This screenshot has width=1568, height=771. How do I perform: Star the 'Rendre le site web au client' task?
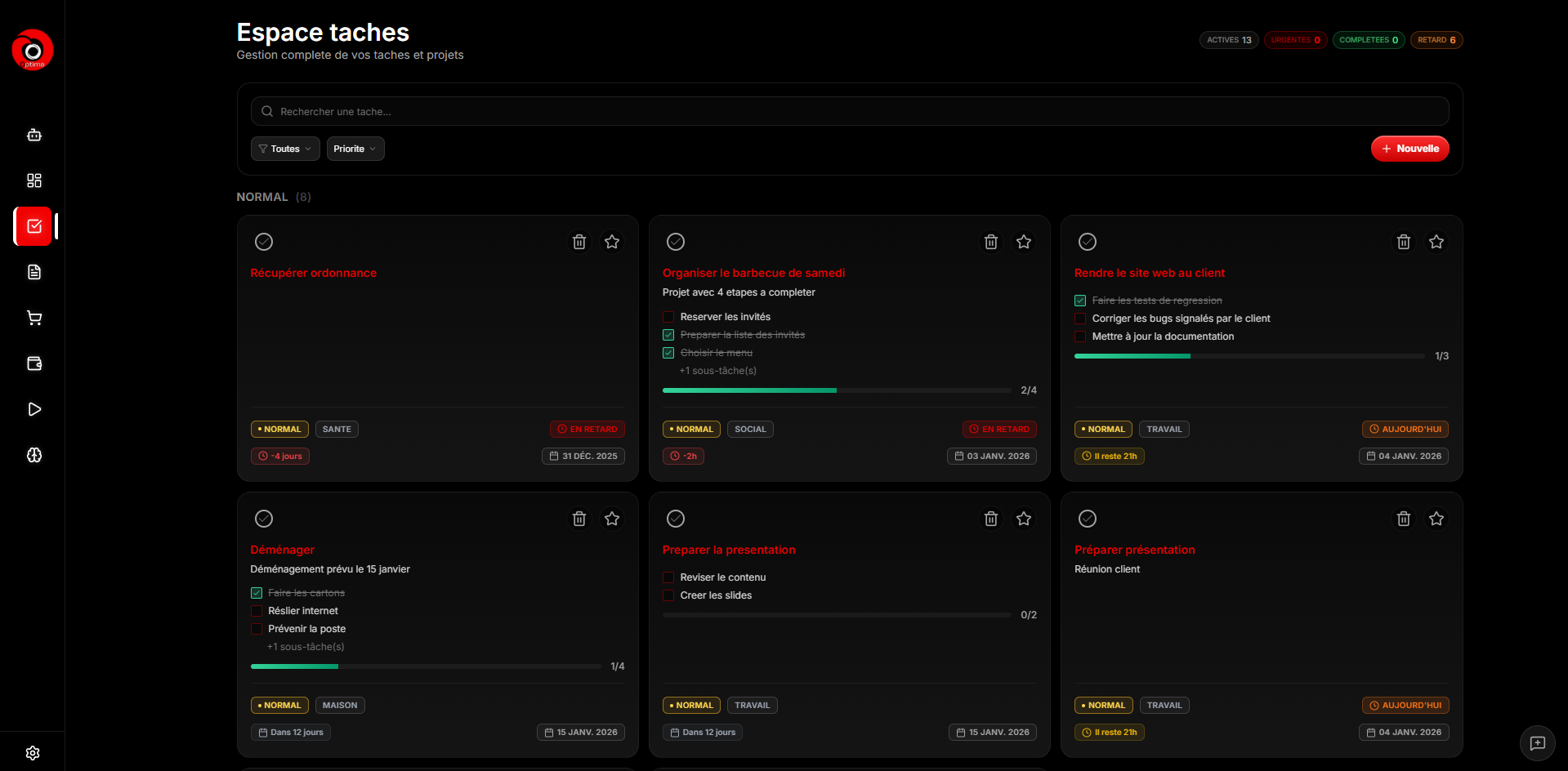coord(1436,242)
